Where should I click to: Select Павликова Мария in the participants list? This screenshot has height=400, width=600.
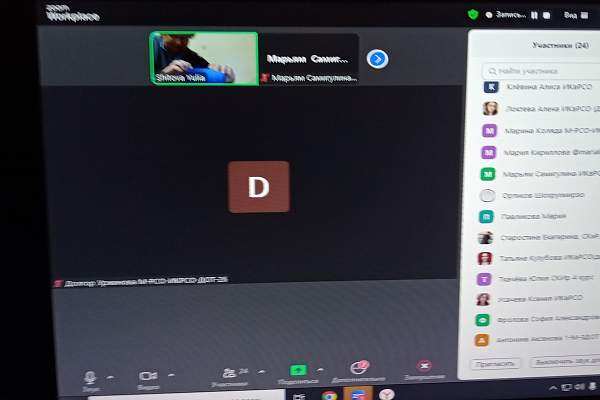[x=540, y=216]
